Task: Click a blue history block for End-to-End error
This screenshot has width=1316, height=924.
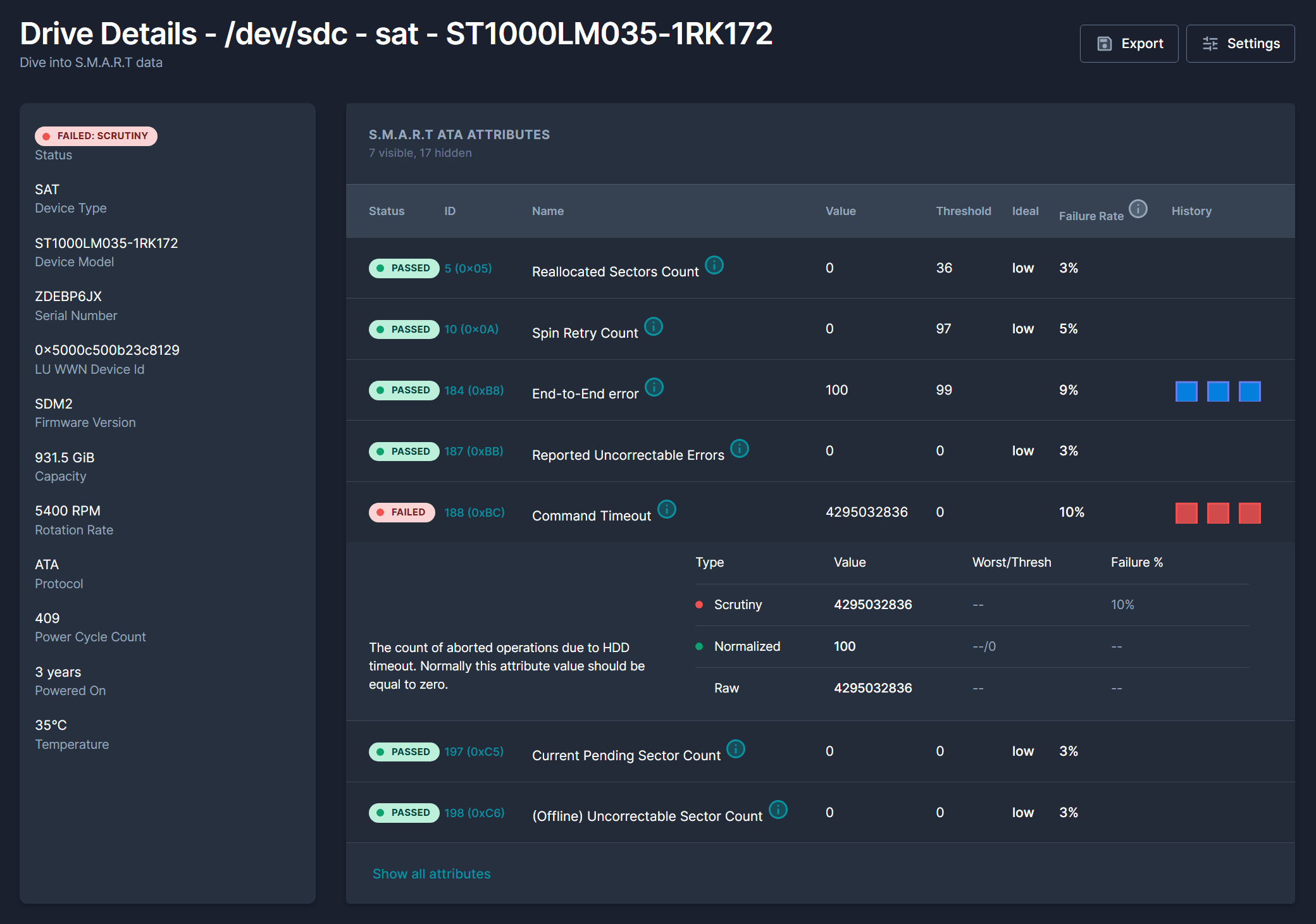Action: (1186, 391)
